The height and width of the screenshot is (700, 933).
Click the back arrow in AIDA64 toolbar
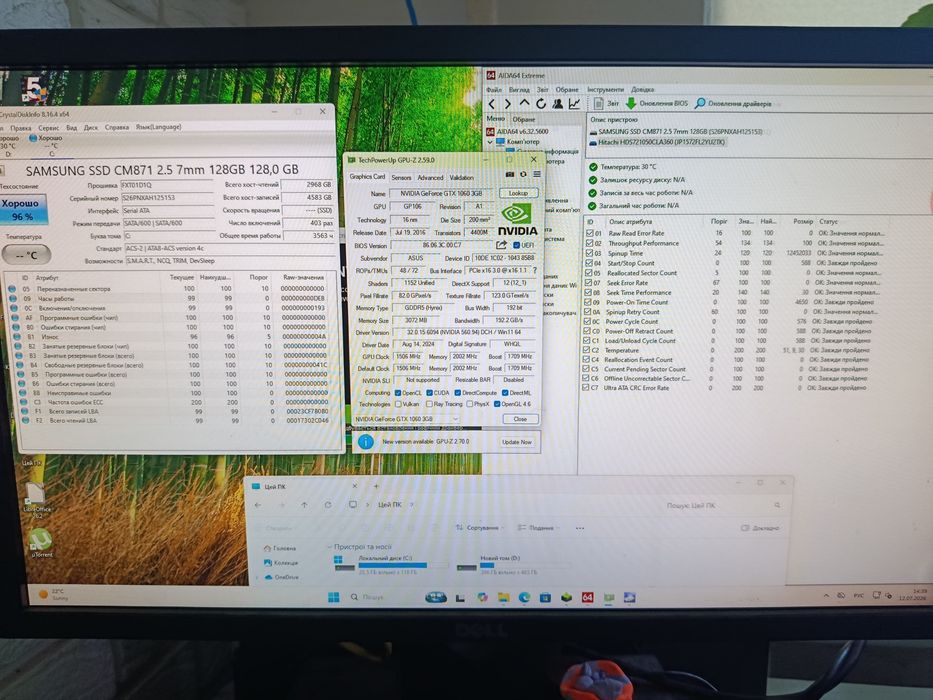[491, 104]
